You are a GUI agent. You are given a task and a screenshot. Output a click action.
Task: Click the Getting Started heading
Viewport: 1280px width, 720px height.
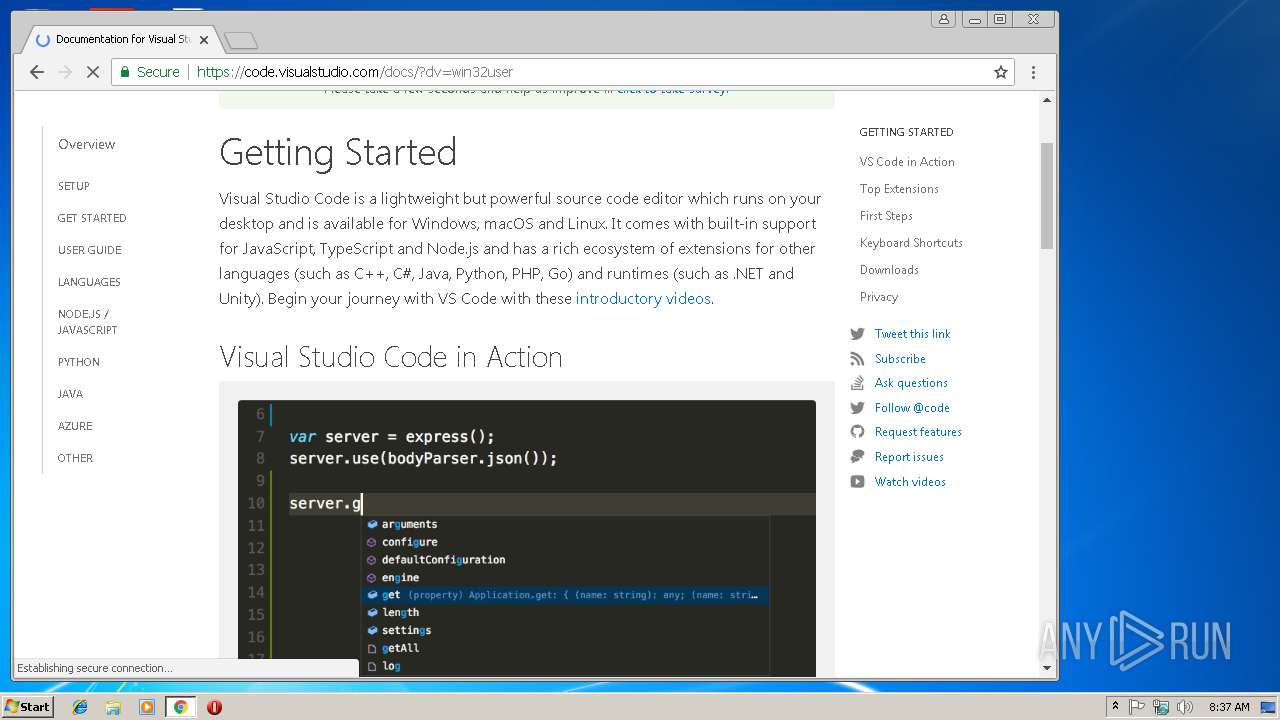coord(338,153)
